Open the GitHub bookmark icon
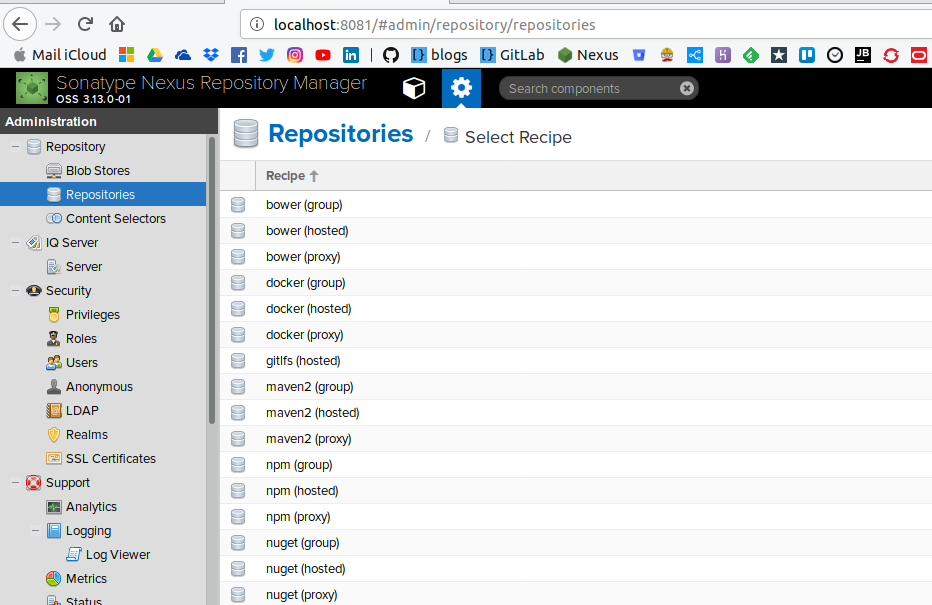932x605 pixels. 391,55
